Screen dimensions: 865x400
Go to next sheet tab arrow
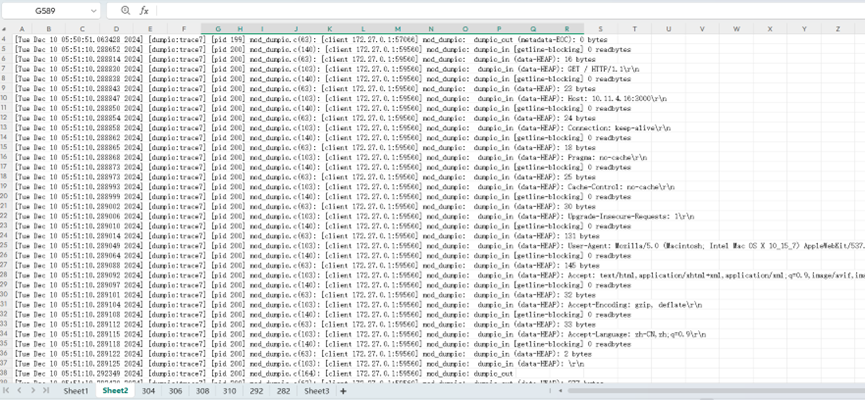tap(34, 392)
